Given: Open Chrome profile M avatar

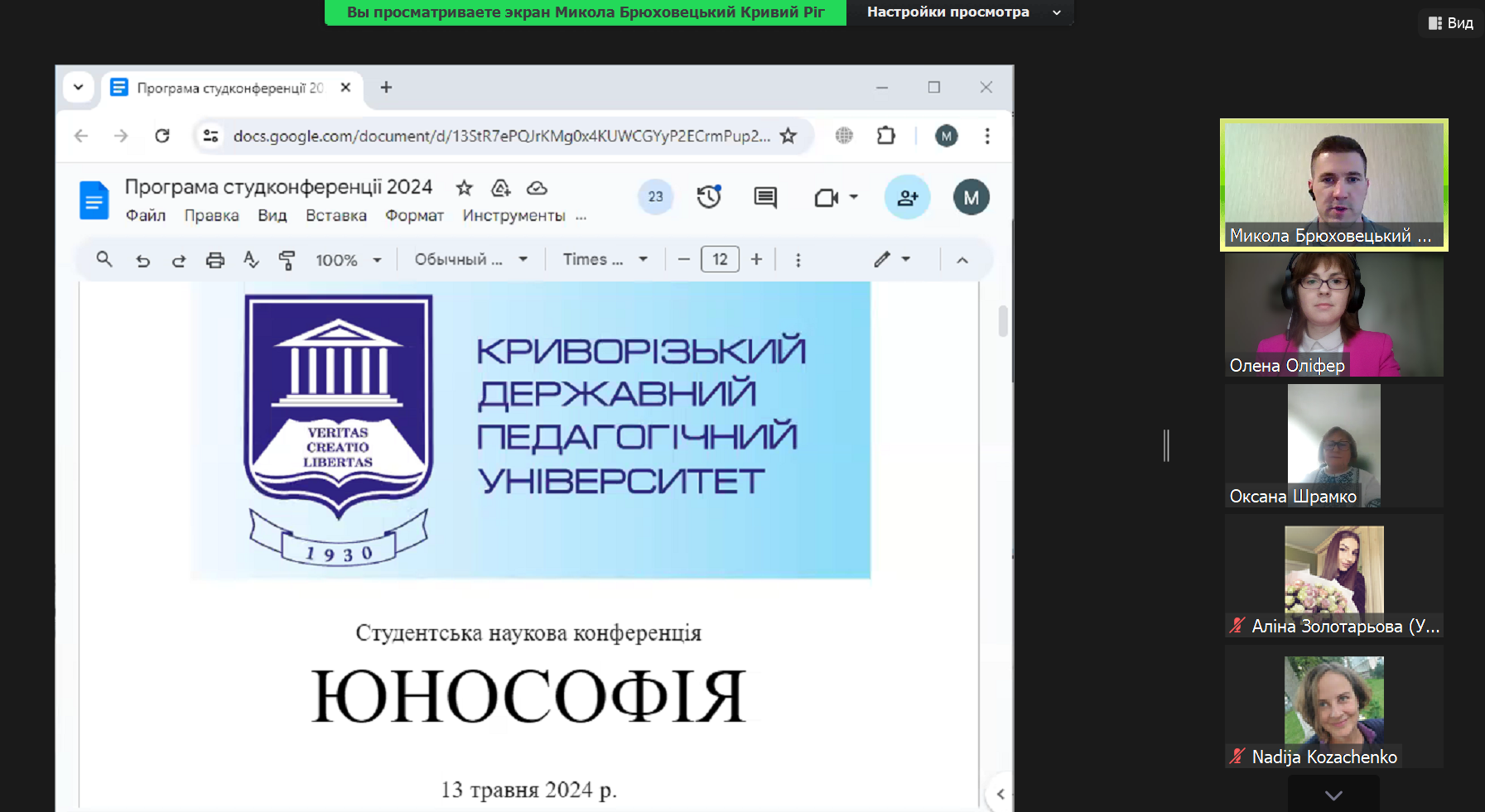Looking at the screenshot, I should [x=946, y=136].
